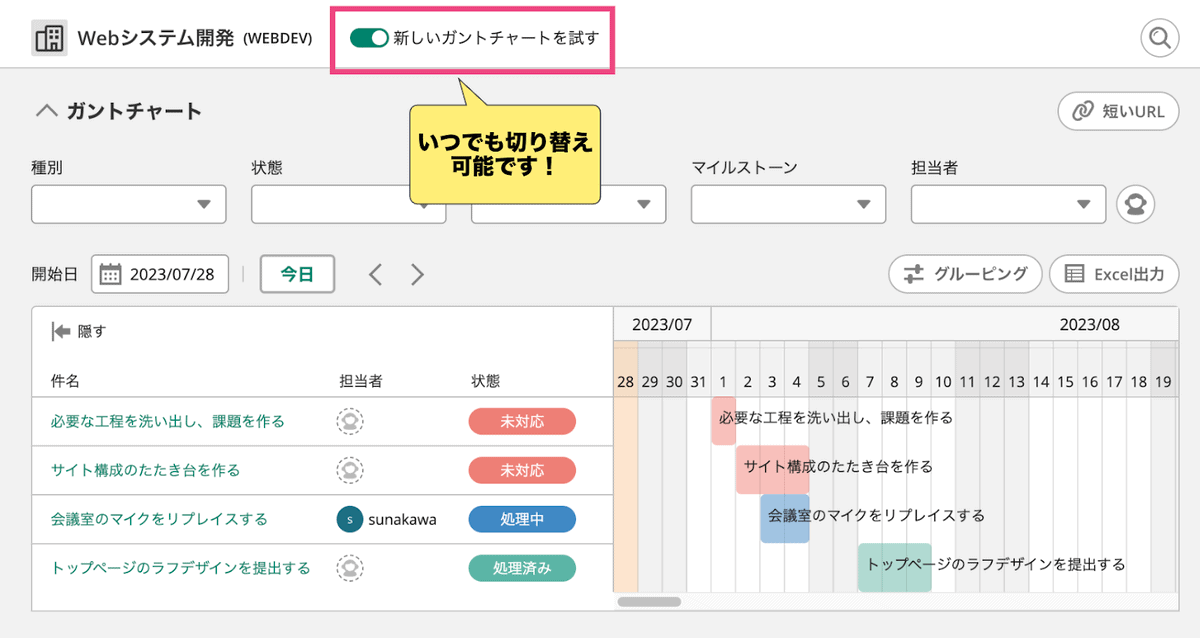Image resolution: width=1200 pixels, height=638 pixels.
Task: Click the green Gantt bar for トップページのラフデザイン
Action: 894,568
